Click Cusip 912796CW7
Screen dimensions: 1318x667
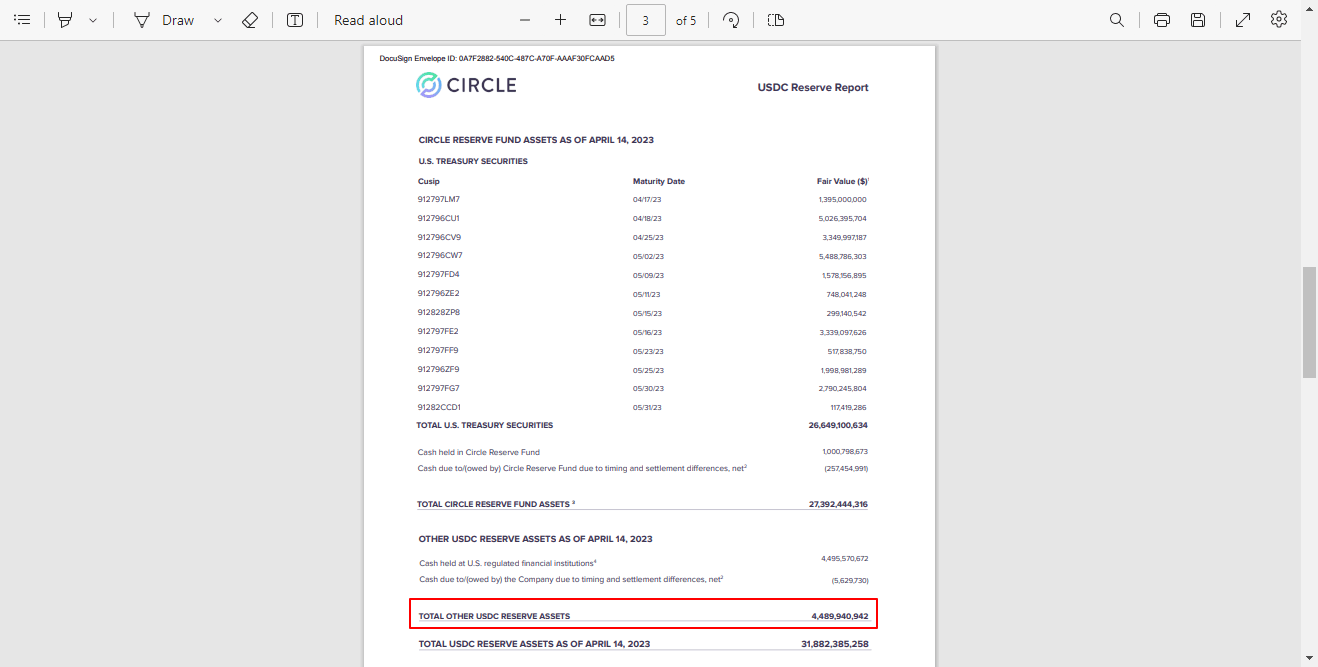tap(440, 255)
